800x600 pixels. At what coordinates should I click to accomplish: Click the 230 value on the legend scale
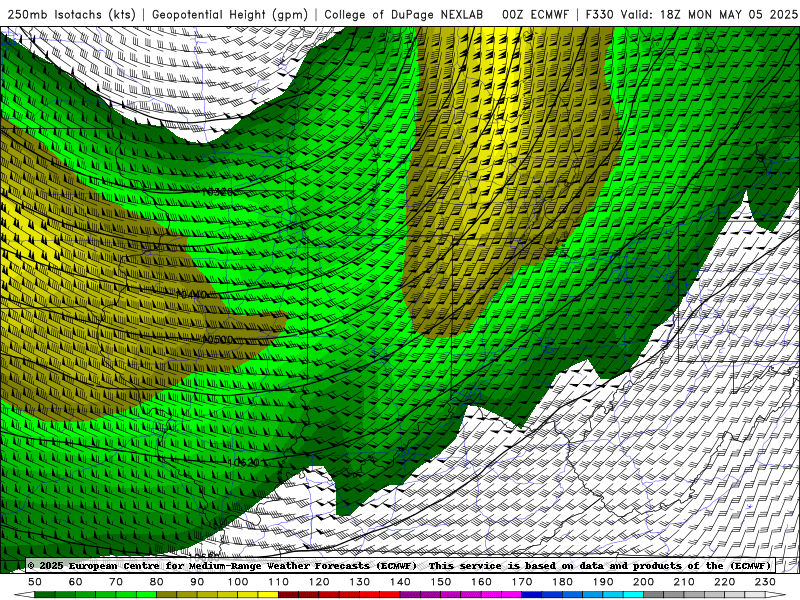click(765, 582)
